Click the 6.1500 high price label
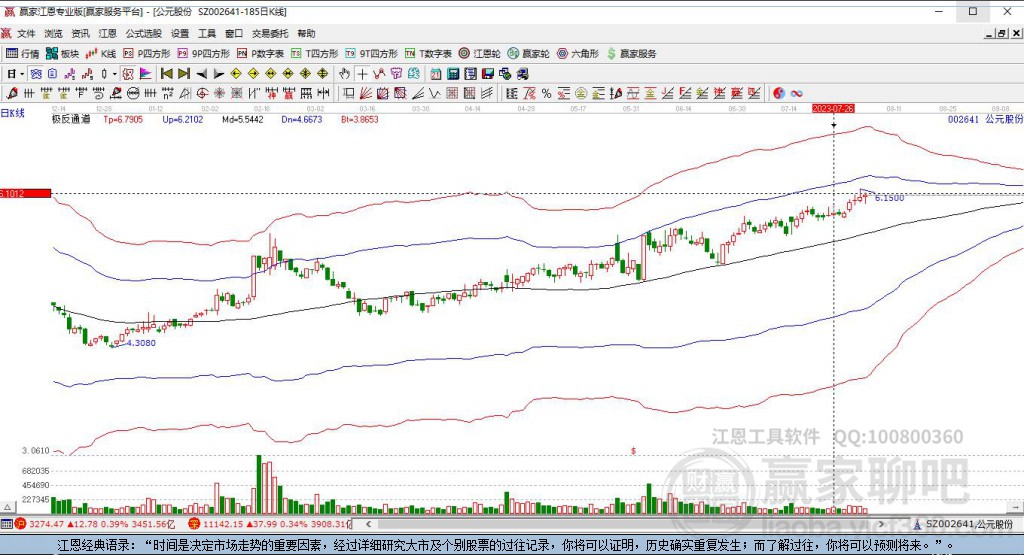The width and height of the screenshot is (1024, 555). coord(889,198)
